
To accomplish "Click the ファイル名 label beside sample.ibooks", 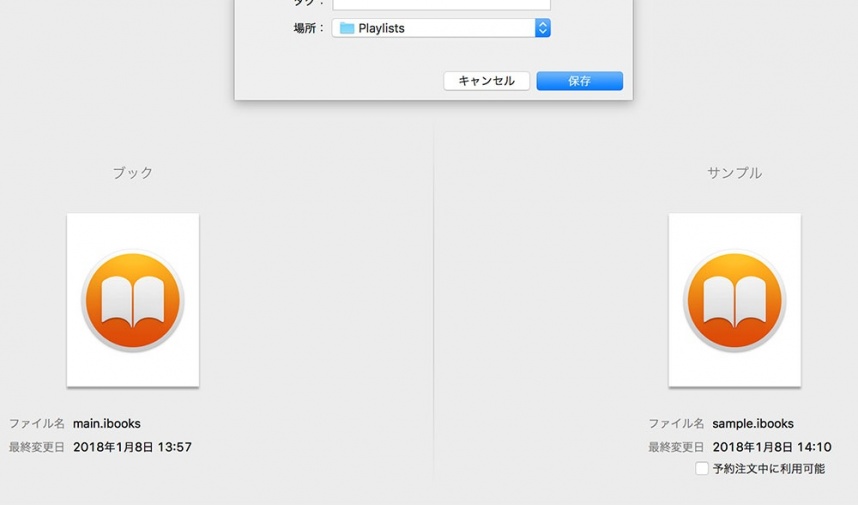I will click(676, 424).
